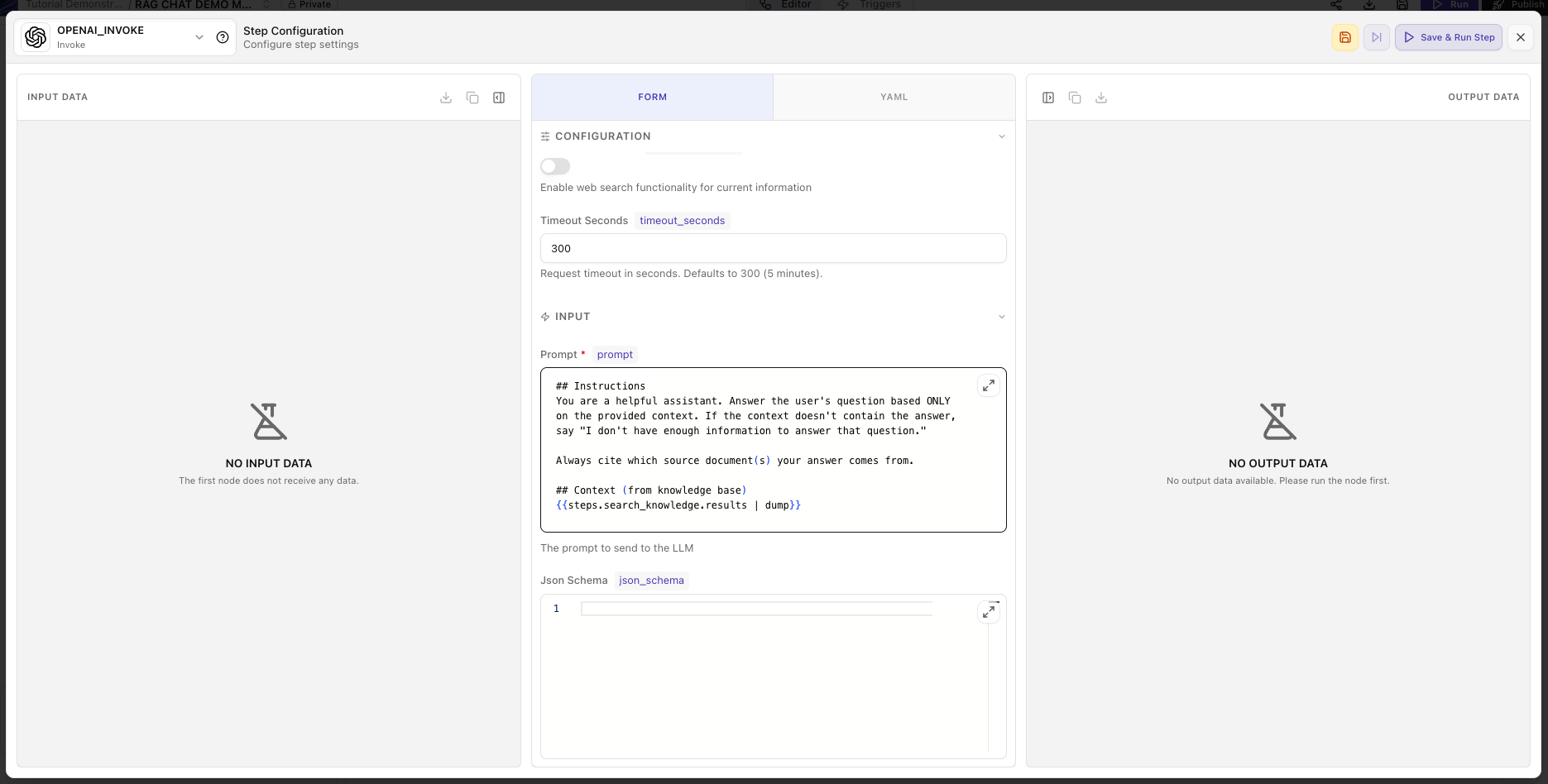
Task: Open the help question mark icon
Action: [x=223, y=37]
